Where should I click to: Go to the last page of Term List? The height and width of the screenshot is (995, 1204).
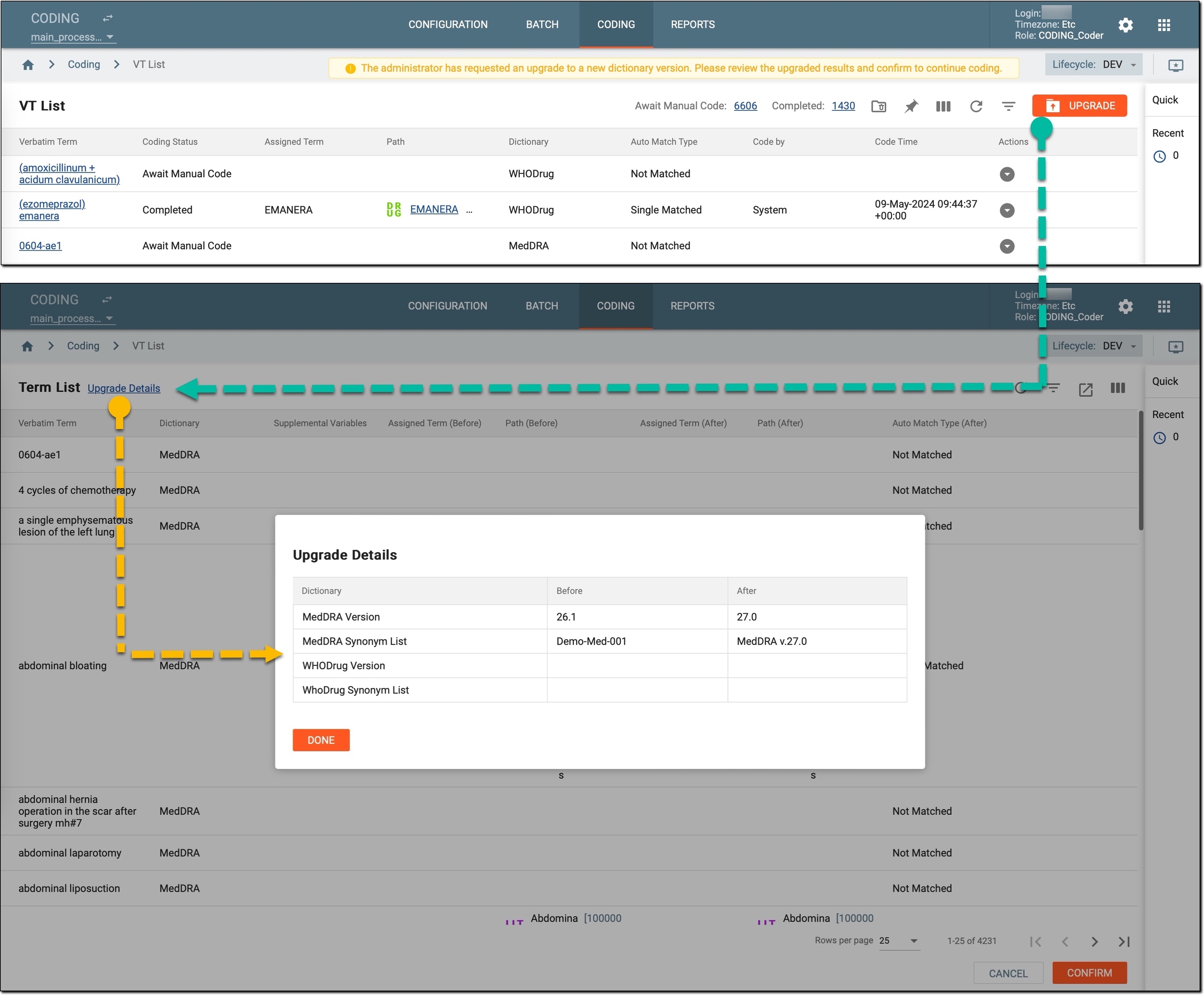[x=1124, y=942]
